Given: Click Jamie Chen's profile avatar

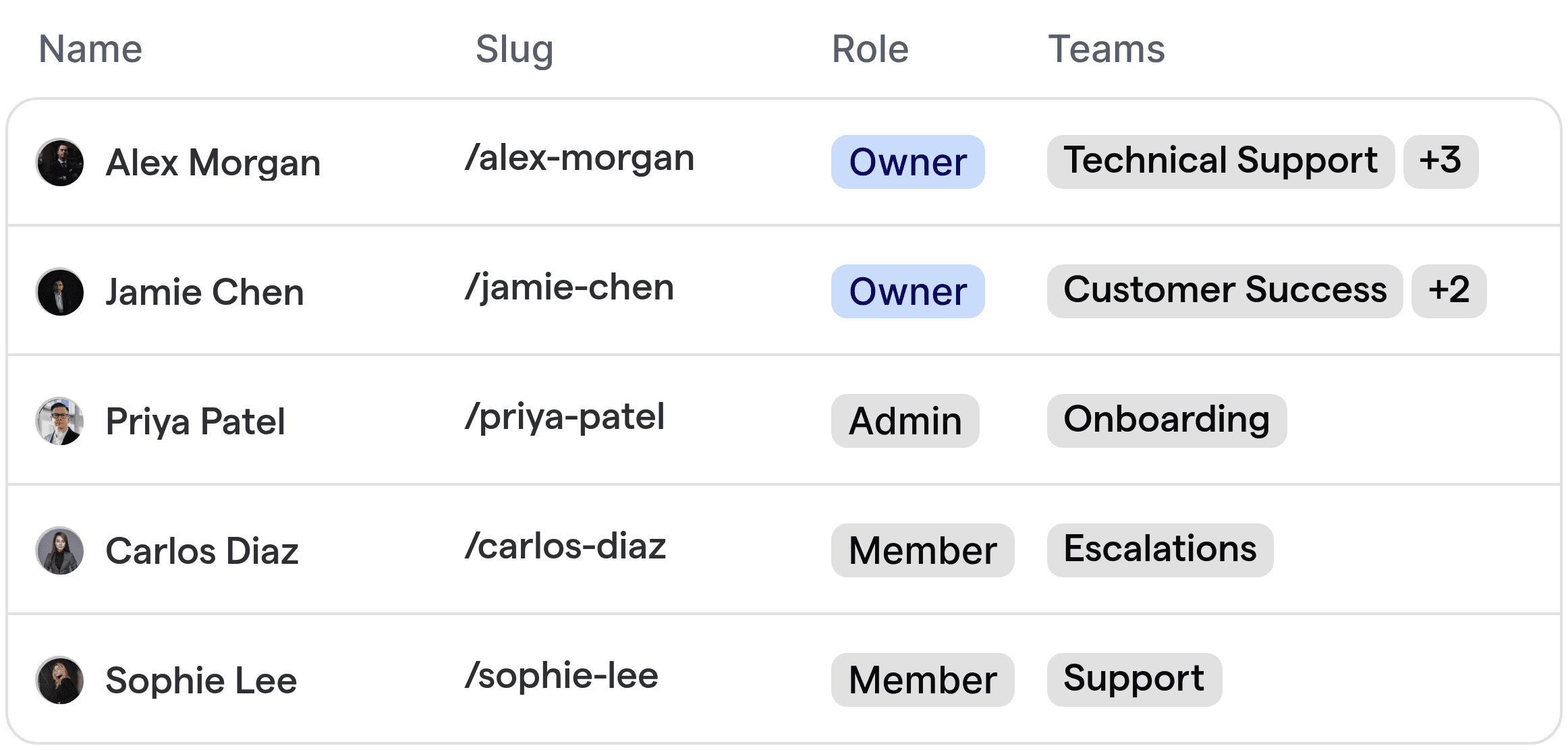Looking at the screenshot, I should click(x=59, y=291).
